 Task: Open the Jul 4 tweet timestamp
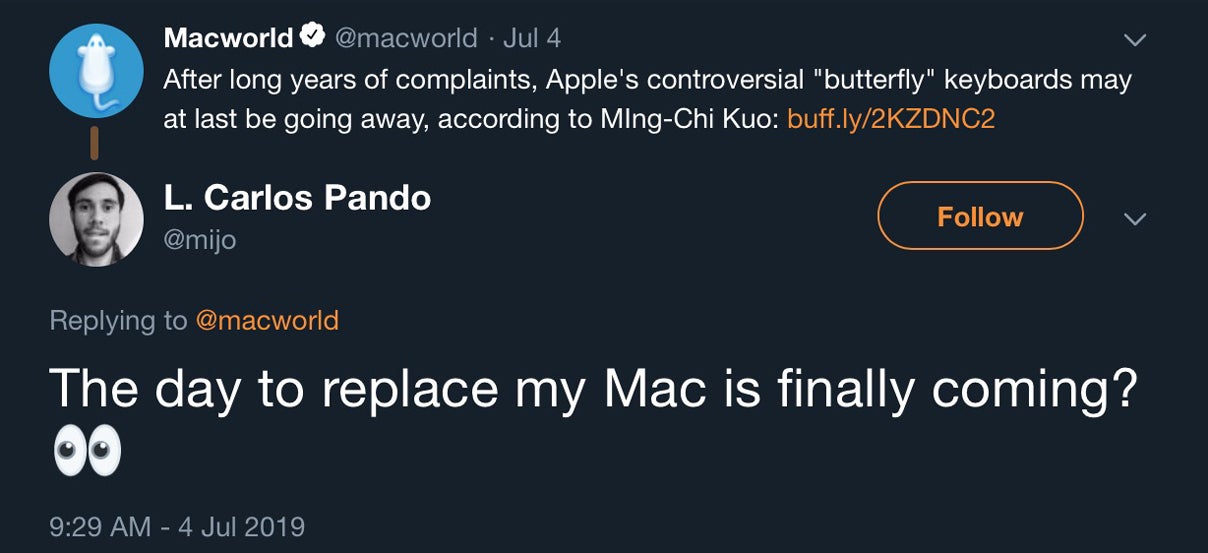[531, 39]
